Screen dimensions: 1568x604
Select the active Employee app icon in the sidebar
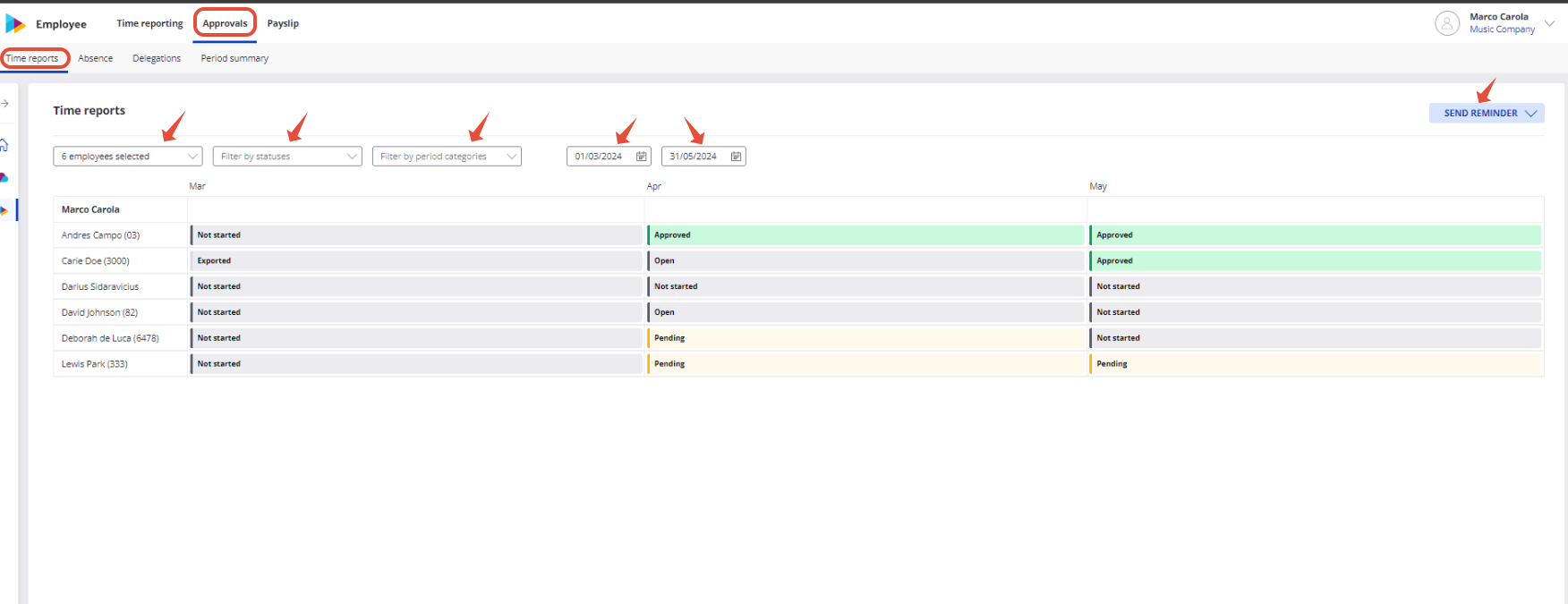pyautogui.click(x=4, y=210)
